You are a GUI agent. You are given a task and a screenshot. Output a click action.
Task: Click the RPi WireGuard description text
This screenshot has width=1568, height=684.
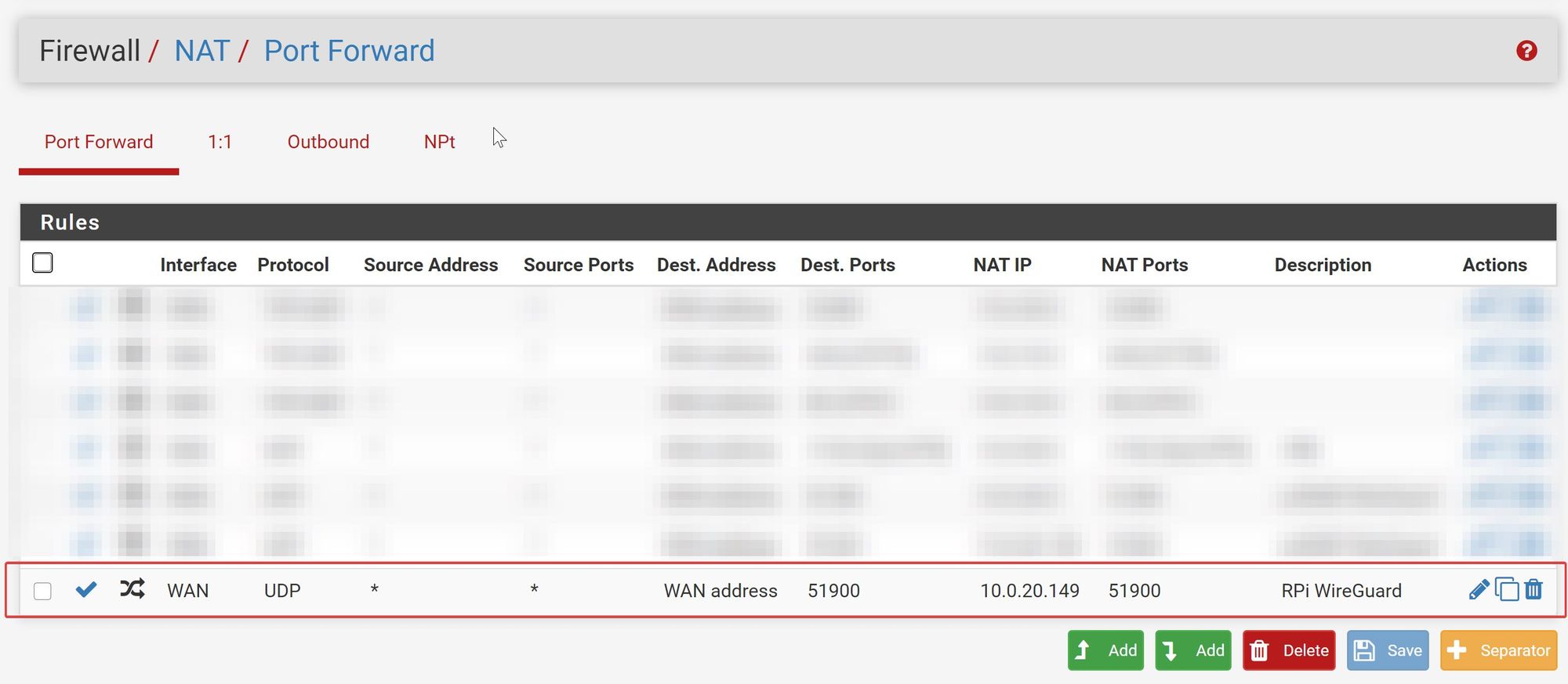(1341, 591)
